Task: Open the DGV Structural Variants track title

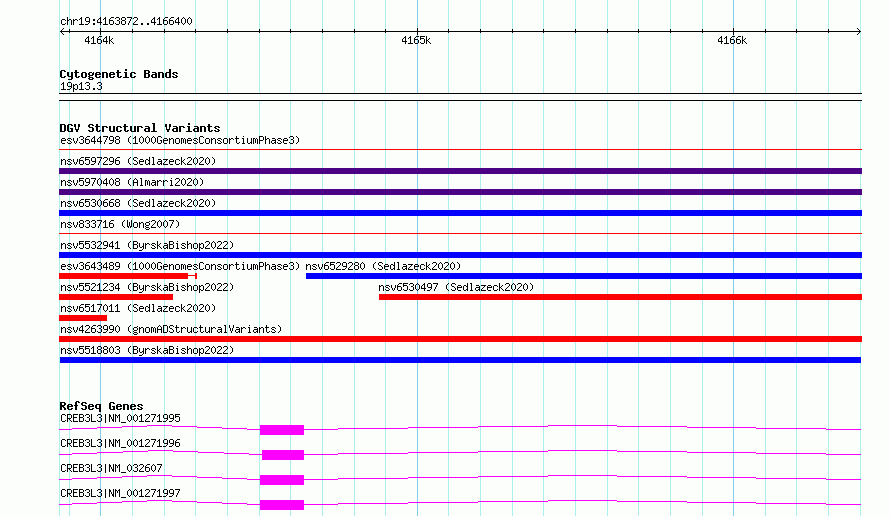Action: (140, 128)
